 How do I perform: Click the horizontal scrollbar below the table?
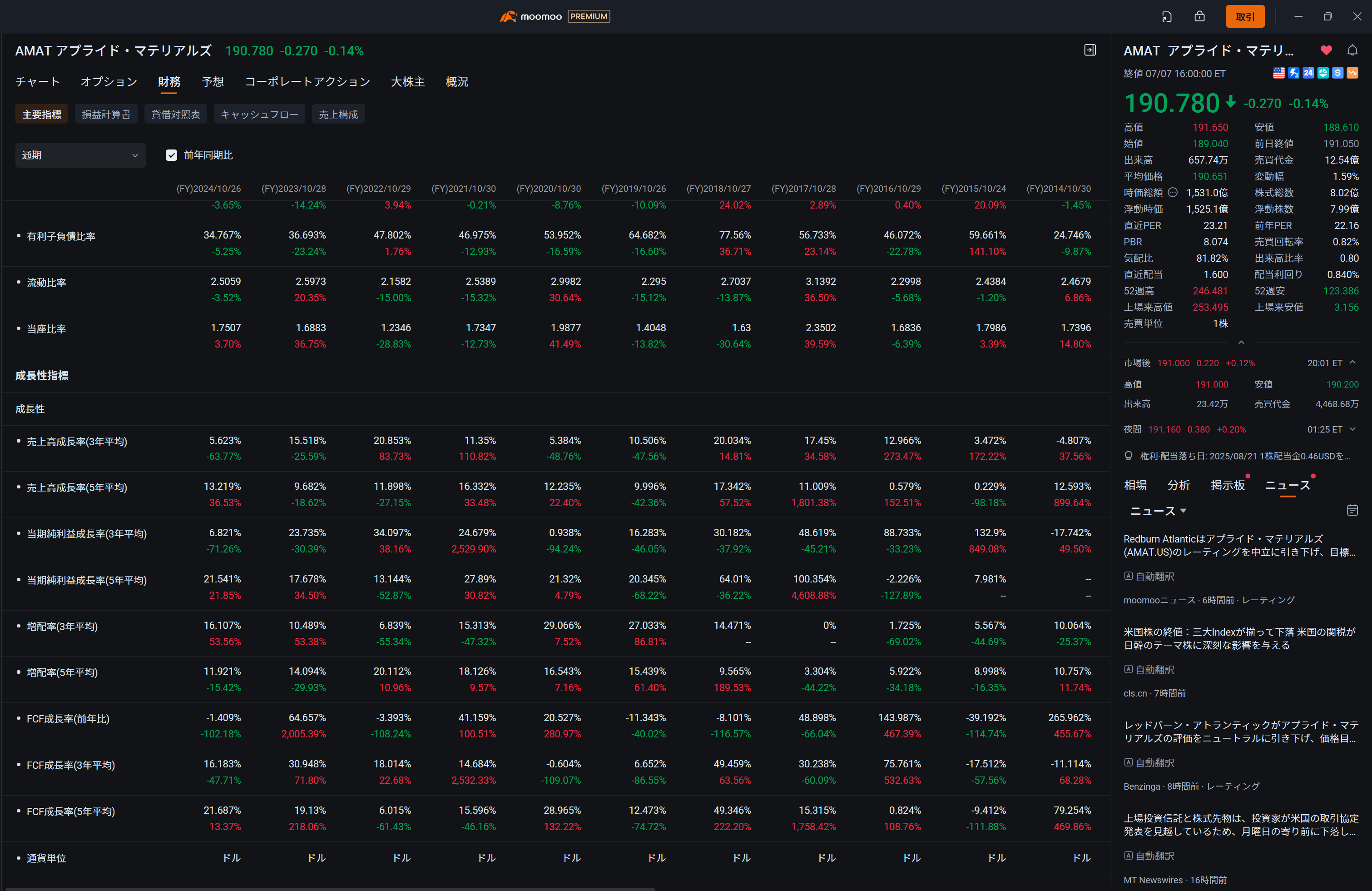(330, 889)
